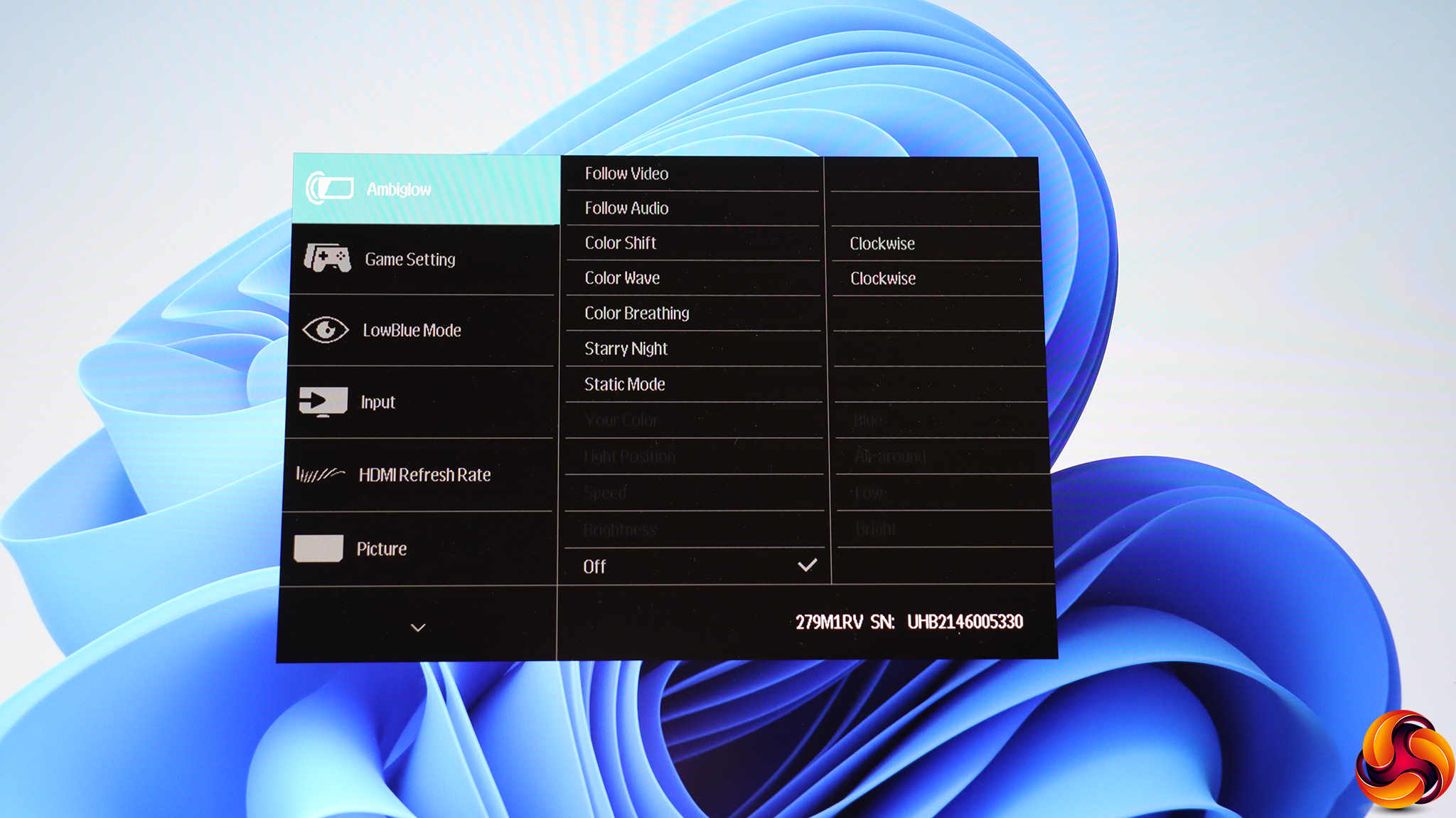This screenshot has width=1456, height=818.
Task: Open the HDMI Refresh Rate menu label
Action: tap(424, 475)
